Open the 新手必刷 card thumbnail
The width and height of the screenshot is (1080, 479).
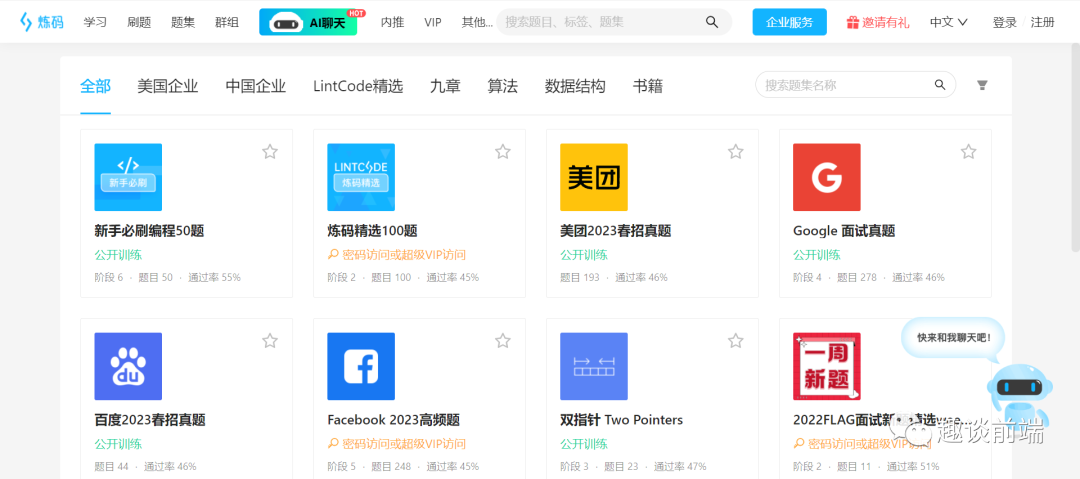tap(128, 177)
